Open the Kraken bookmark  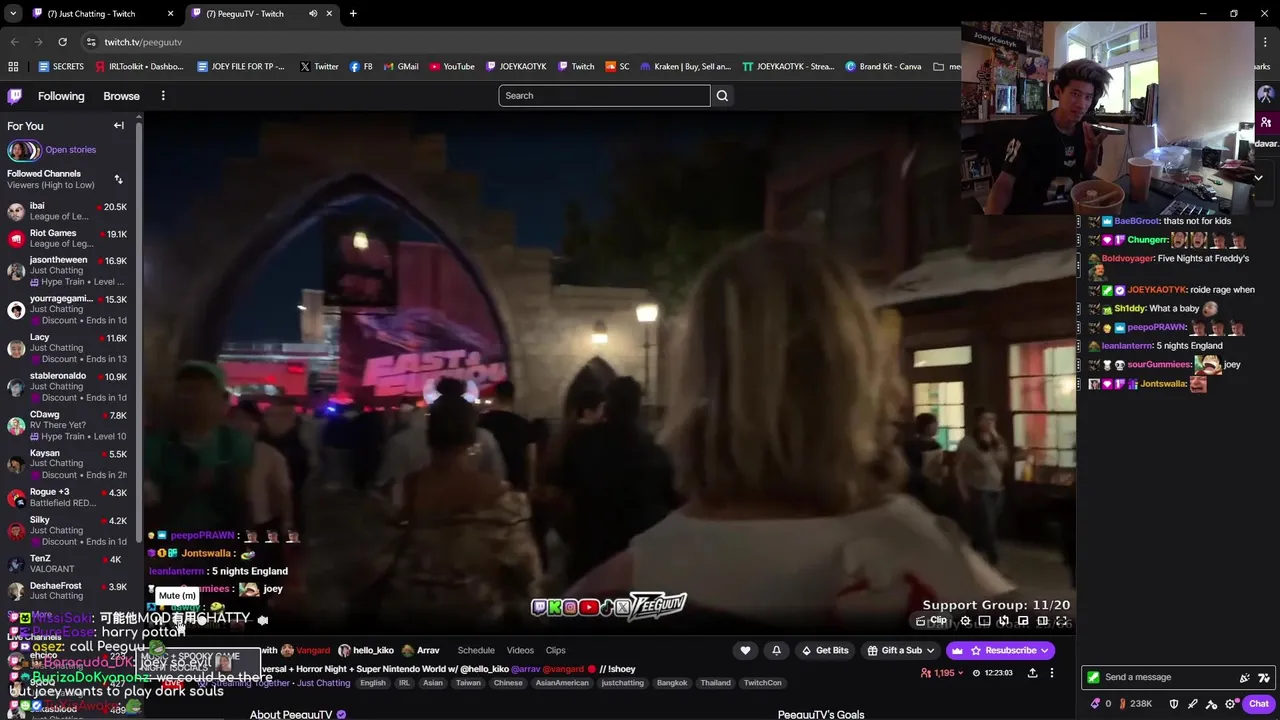coord(686,67)
